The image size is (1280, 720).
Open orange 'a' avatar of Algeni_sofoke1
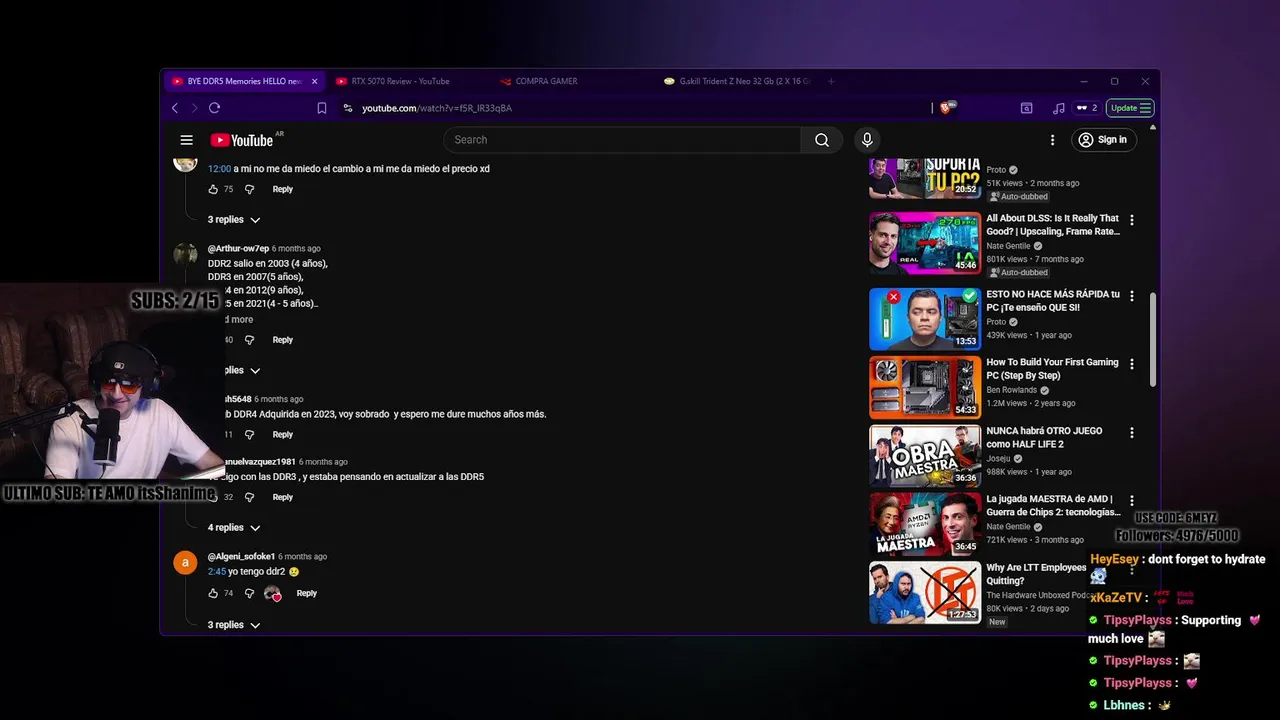[x=185, y=563]
